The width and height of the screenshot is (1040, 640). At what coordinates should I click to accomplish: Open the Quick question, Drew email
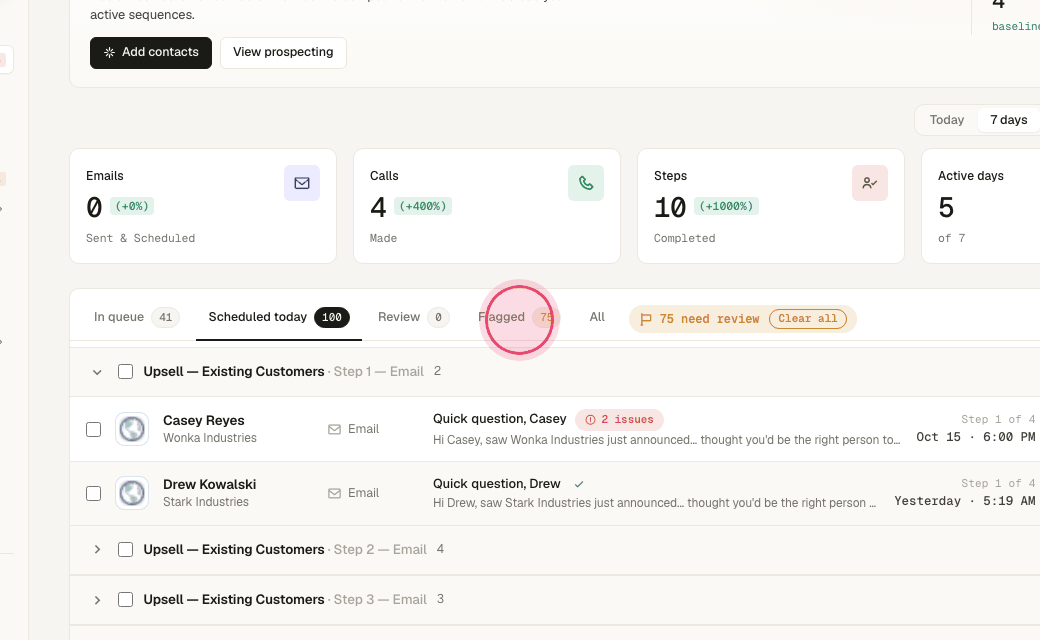coord(497,484)
